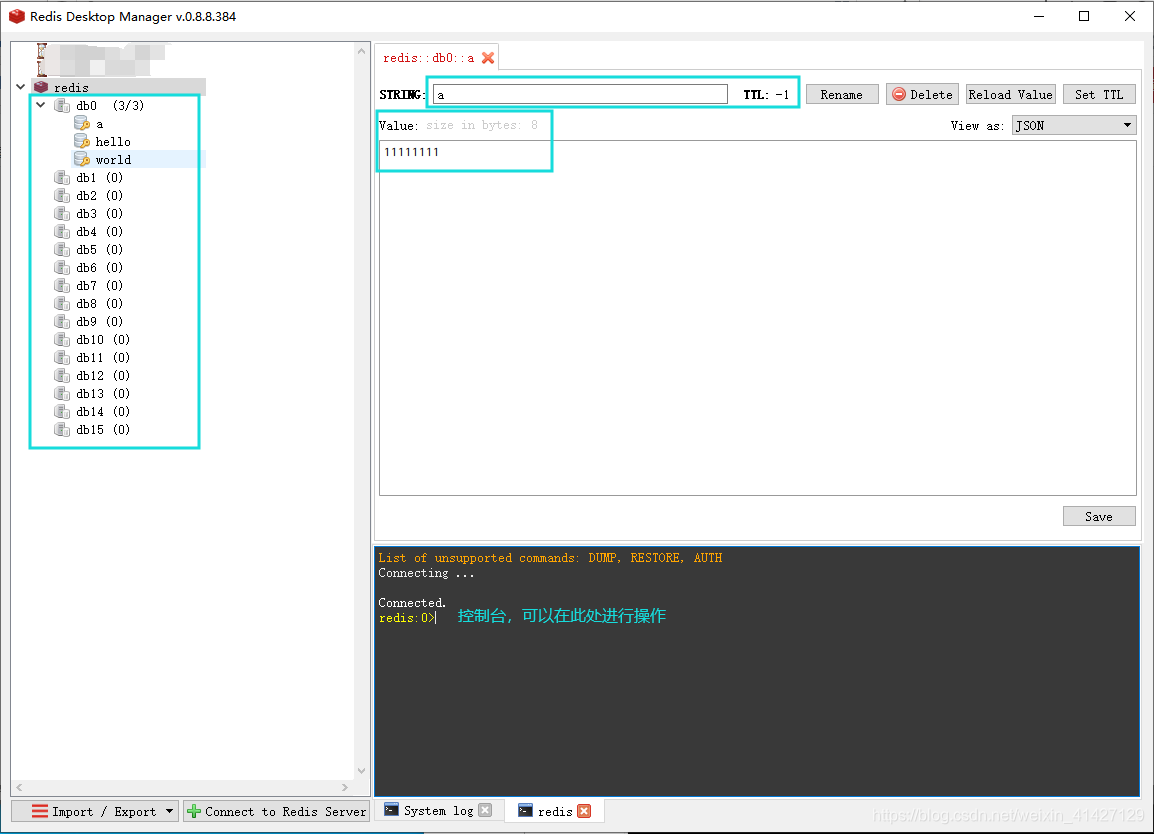Click the db1 database icon
Image resolution: width=1154 pixels, height=834 pixels.
click(63, 177)
